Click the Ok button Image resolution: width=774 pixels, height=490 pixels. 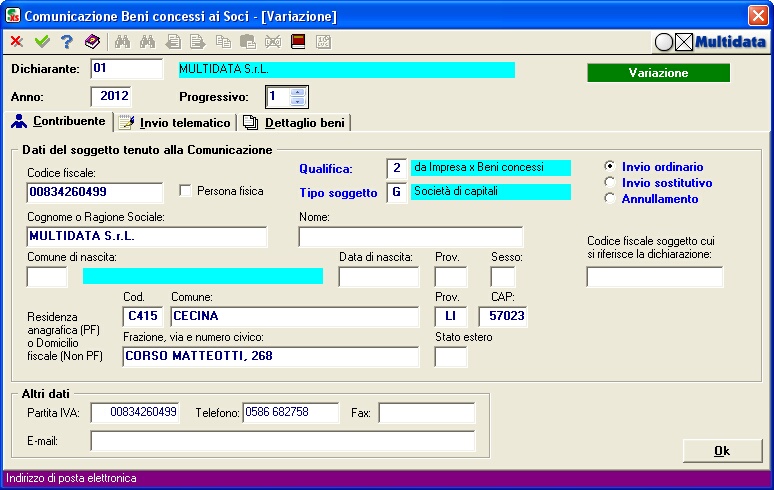722,451
